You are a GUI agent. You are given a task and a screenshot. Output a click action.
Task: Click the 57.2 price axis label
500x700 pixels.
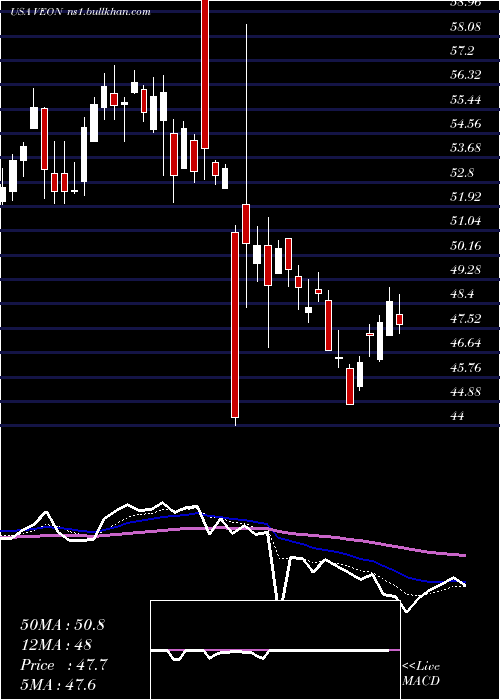[462, 51]
